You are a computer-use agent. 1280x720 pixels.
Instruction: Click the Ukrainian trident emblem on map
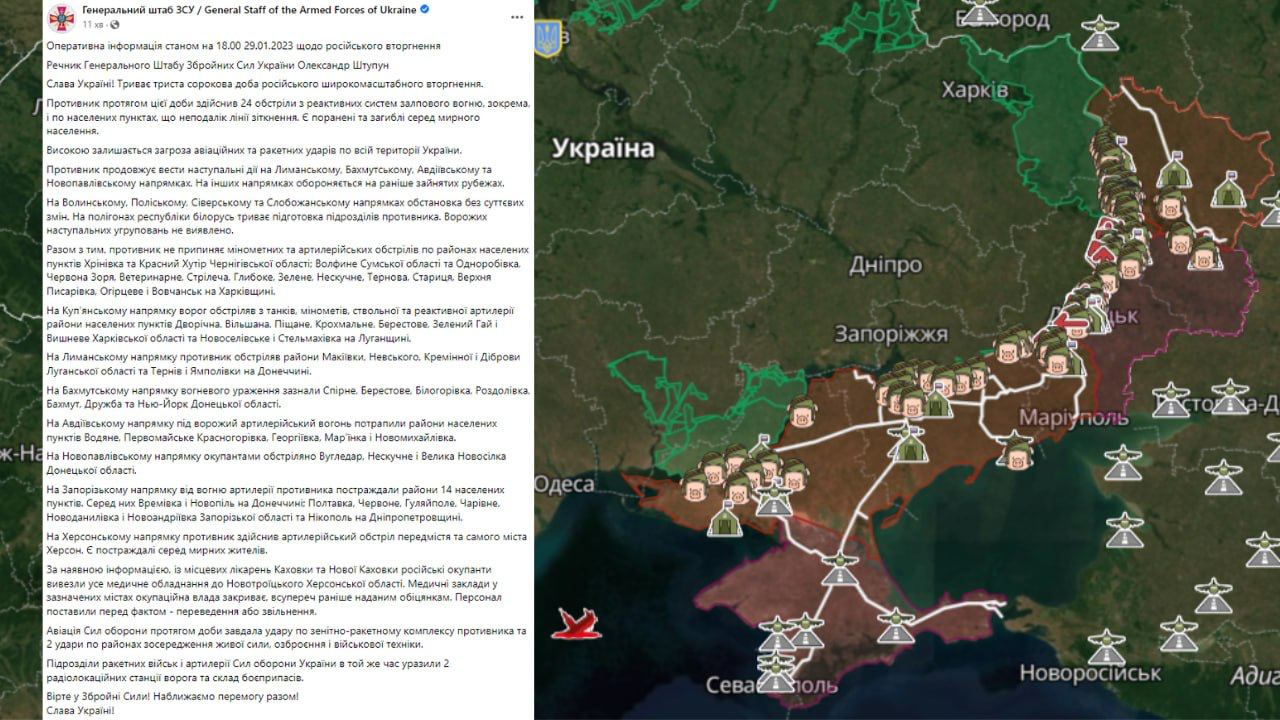547,38
